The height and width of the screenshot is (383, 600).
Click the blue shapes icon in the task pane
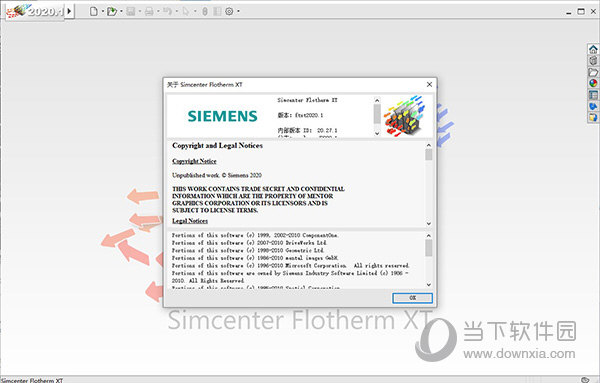(593, 106)
